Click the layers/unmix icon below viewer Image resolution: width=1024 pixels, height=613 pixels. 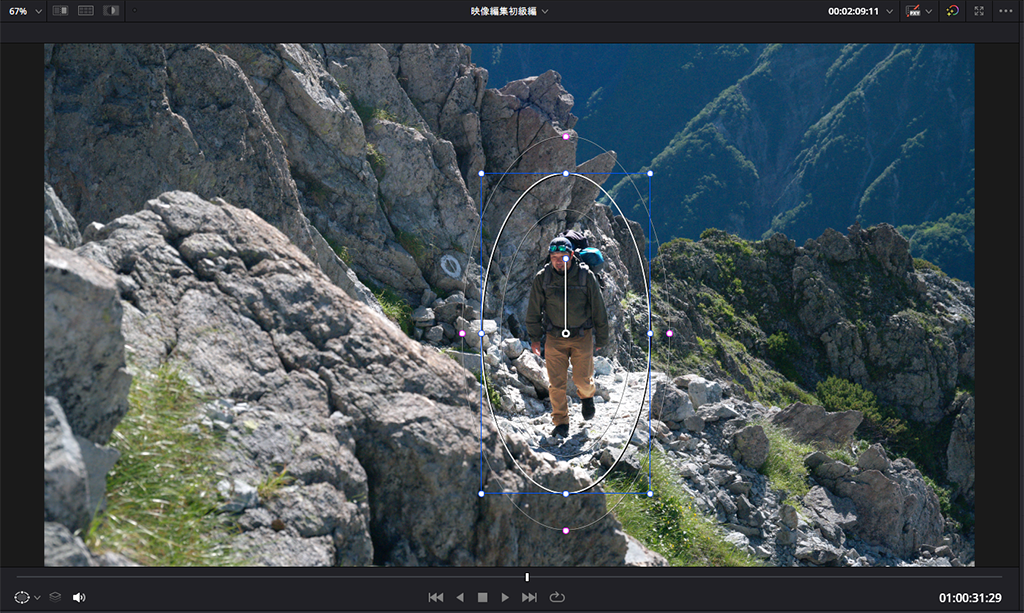56,597
